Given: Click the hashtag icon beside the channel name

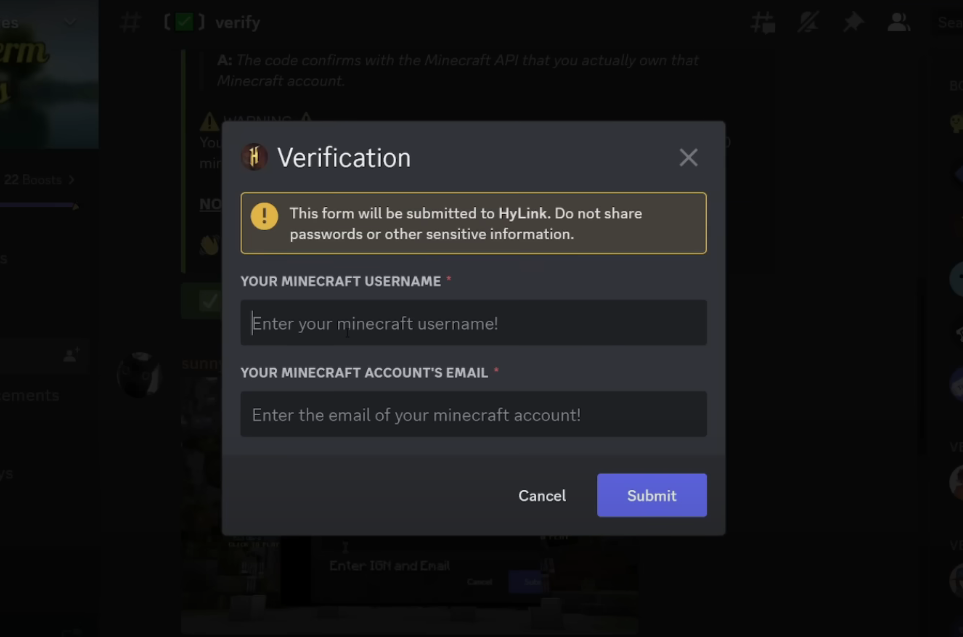Looking at the screenshot, I should tap(129, 21).
